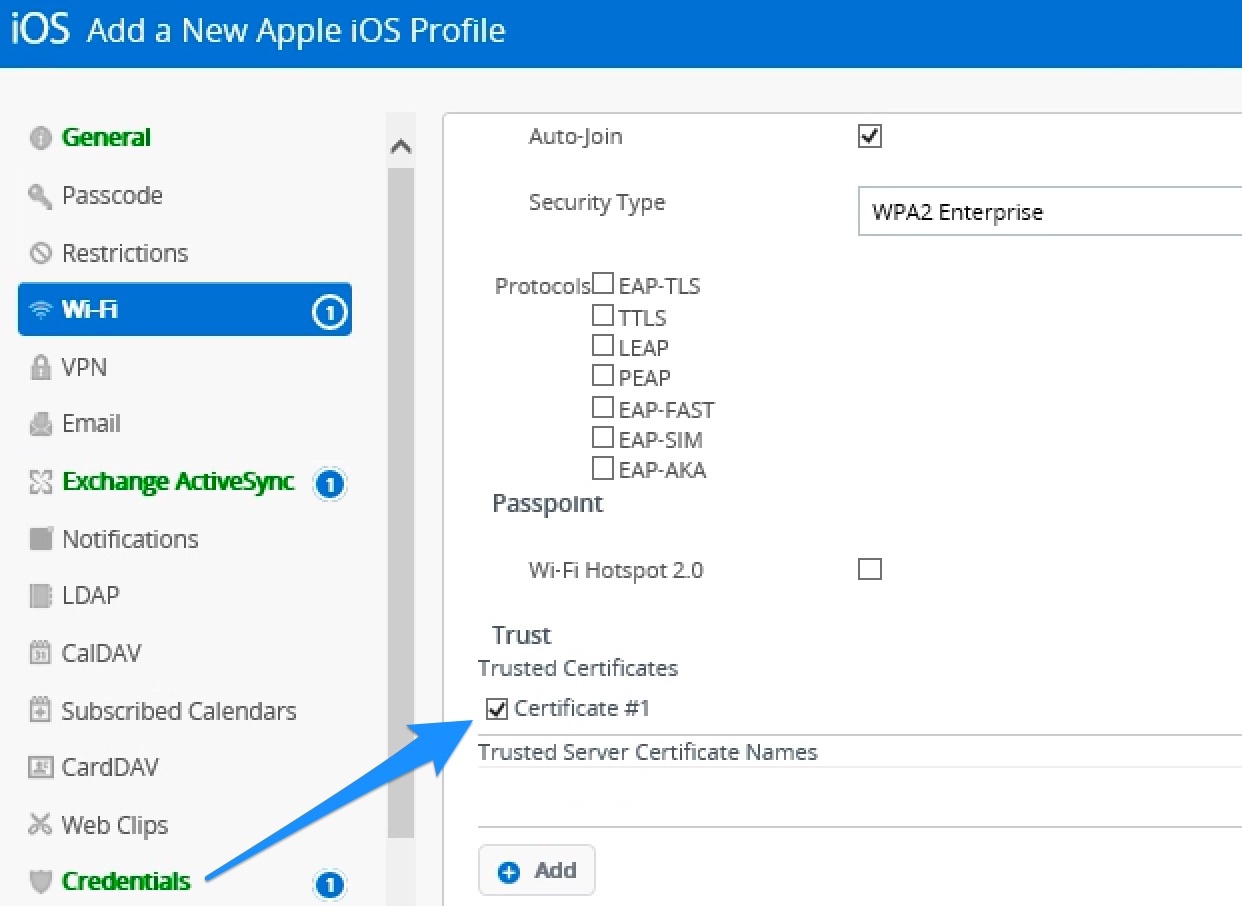Screen dimensions: 1242x906
Task: Click the Add button
Action: (x=537, y=871)
